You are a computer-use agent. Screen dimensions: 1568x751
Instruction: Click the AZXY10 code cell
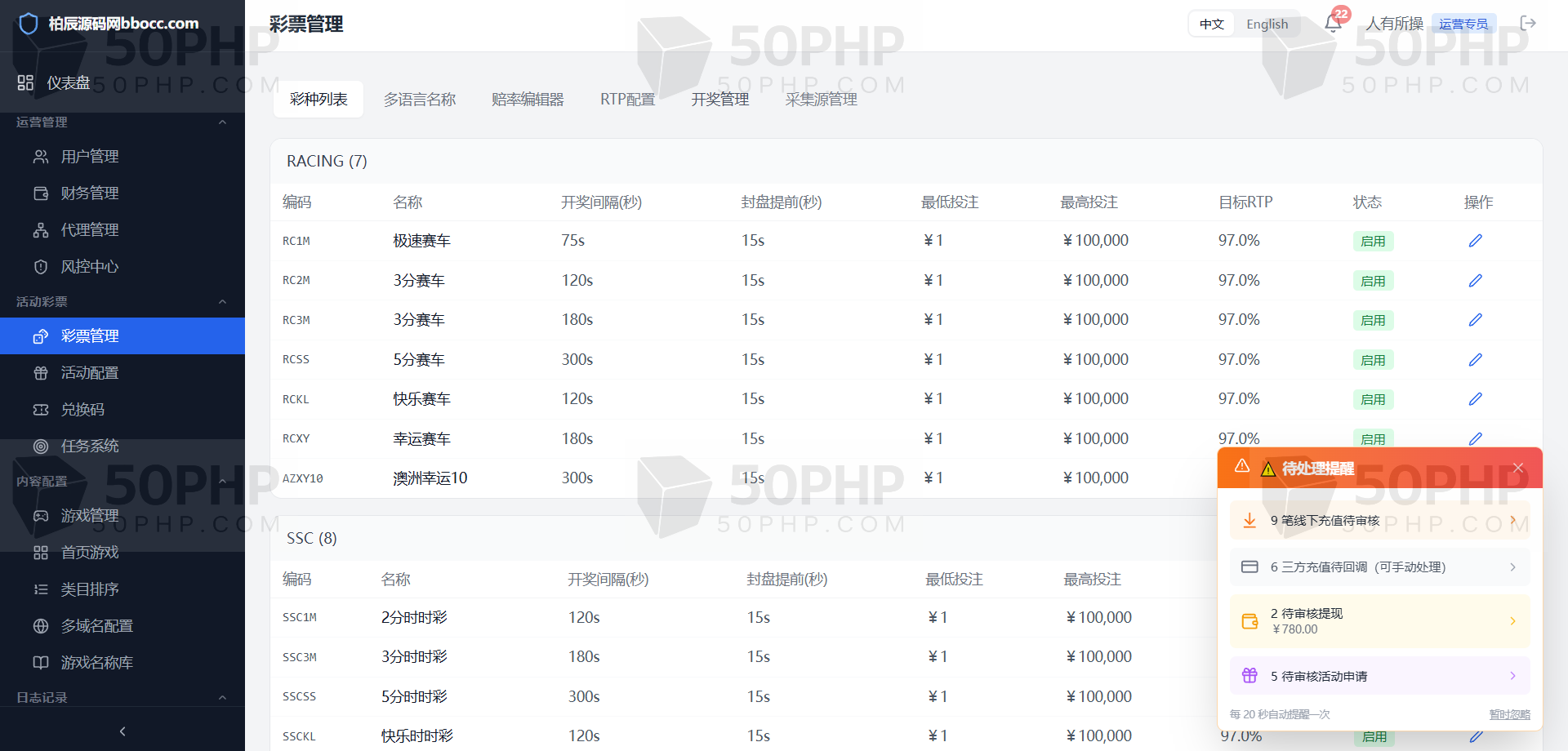click(x=303, y=478)
